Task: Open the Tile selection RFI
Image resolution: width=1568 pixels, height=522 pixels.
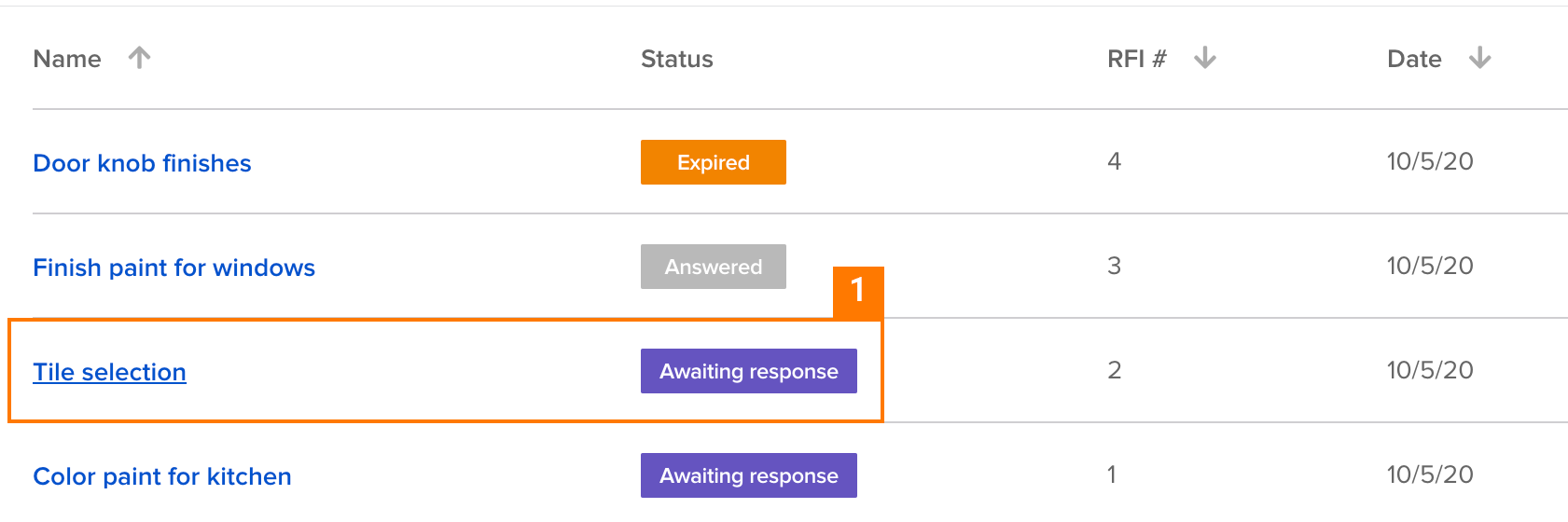Action: (109, 372)
